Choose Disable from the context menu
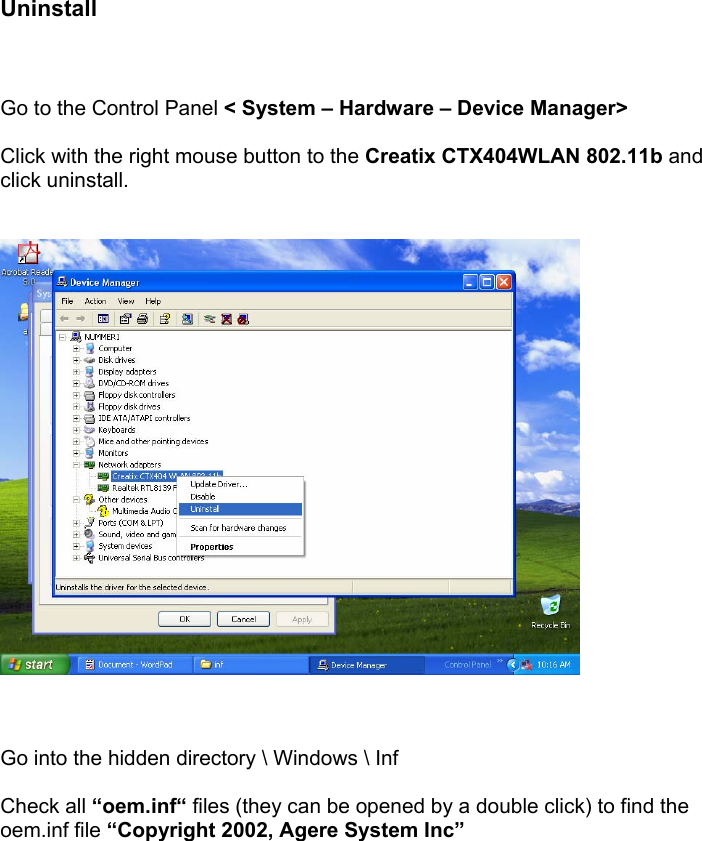 [240, 497]
